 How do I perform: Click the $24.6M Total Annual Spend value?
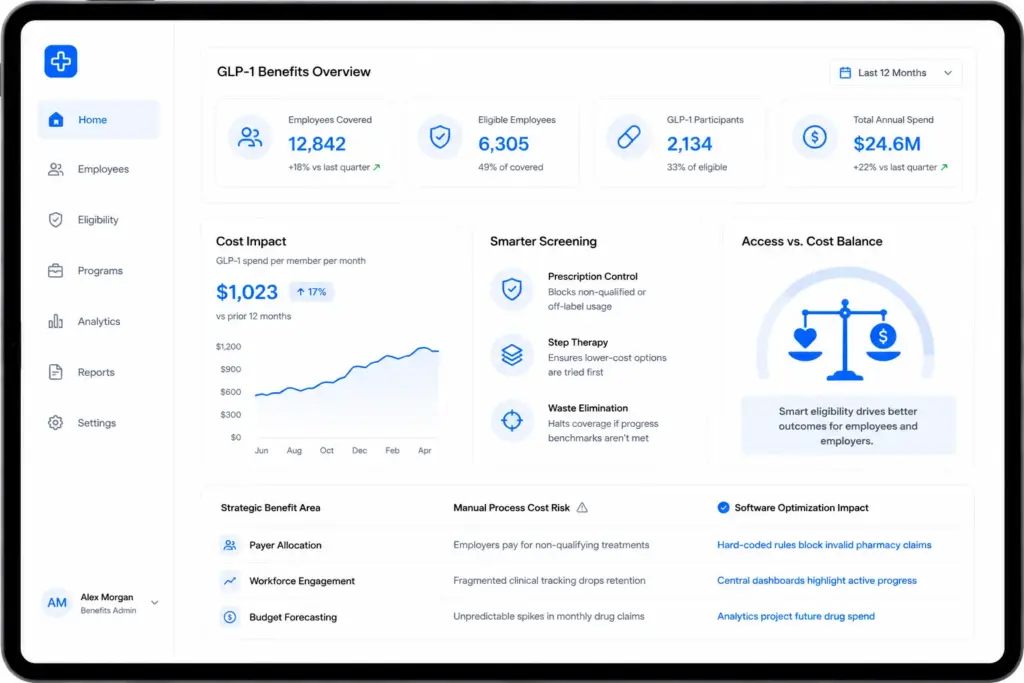click(x=887, y=144)
